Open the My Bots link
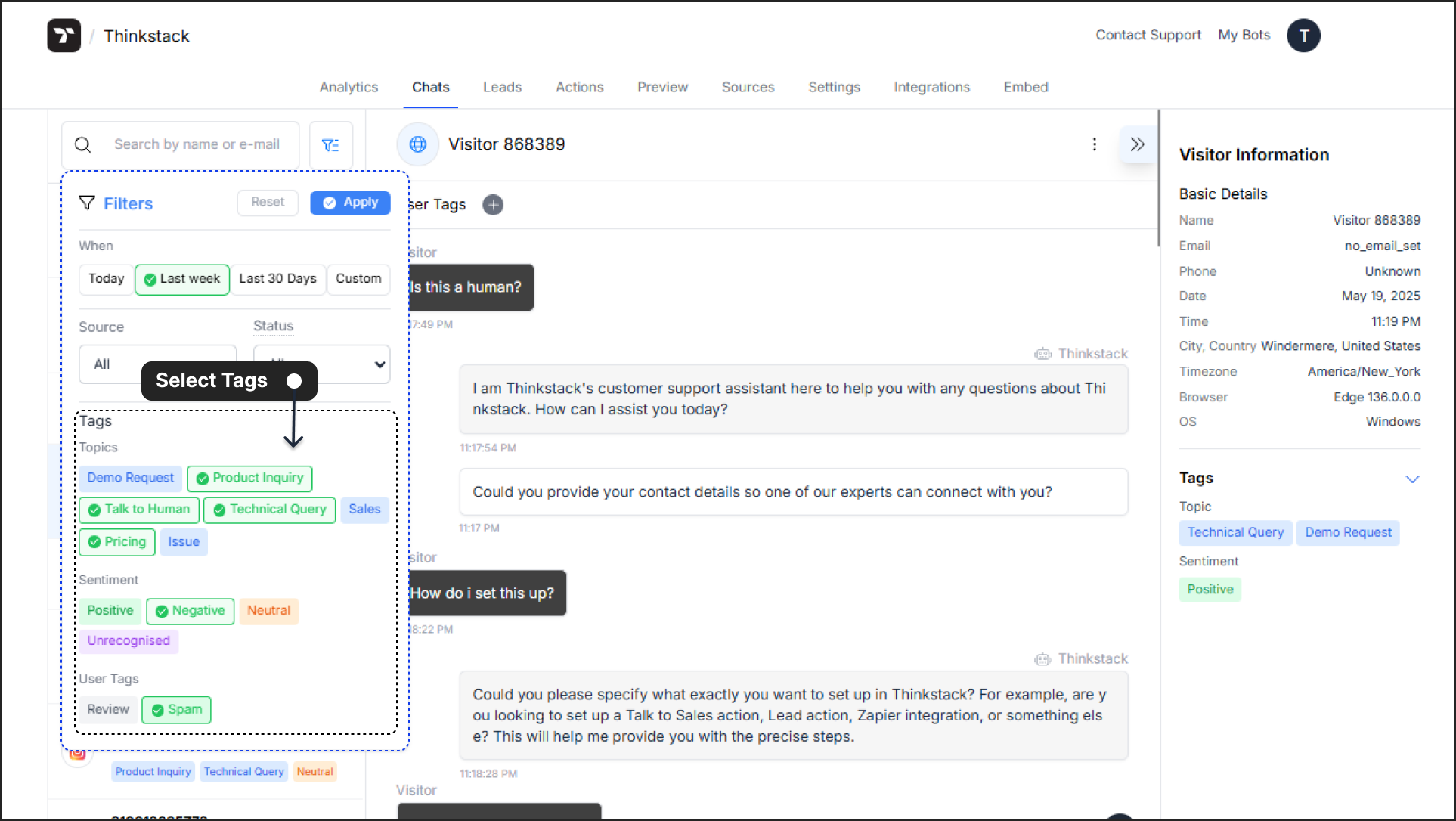This screenshot has height=821, width=1456. [x=1244, y=35]
